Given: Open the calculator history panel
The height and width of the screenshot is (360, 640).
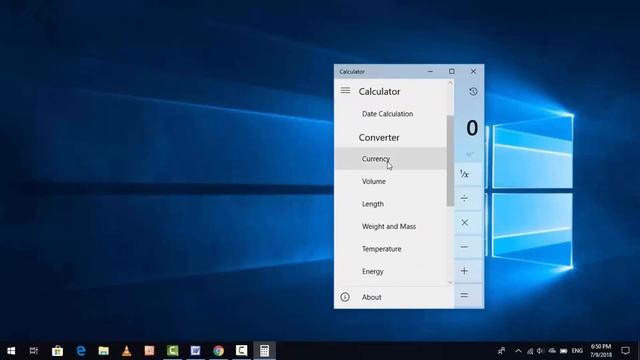Looking at the screenshot, I should coord(473,91).
